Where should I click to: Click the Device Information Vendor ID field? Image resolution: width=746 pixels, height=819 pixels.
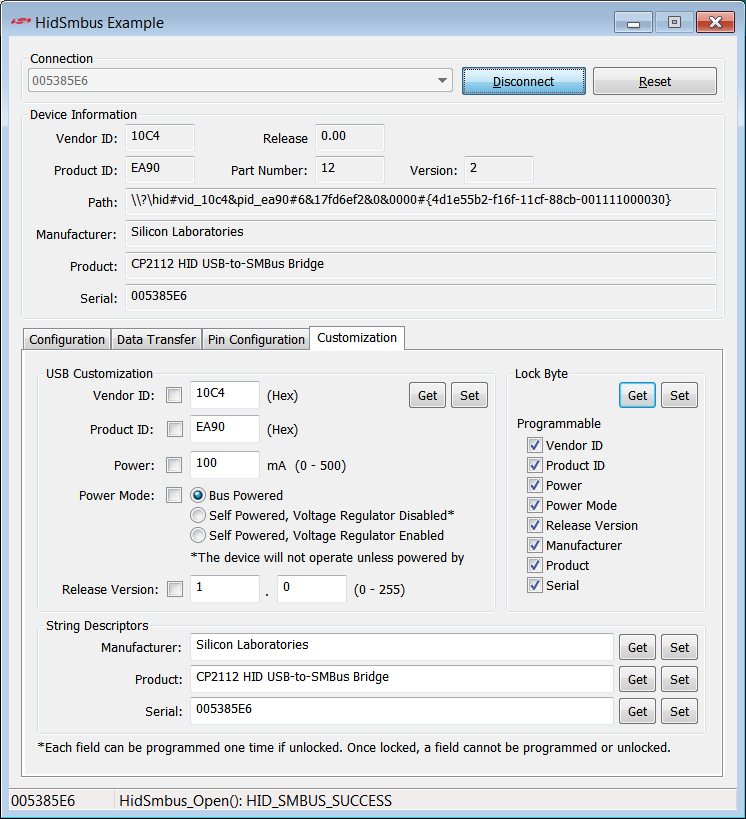click(x=160, y=138)
